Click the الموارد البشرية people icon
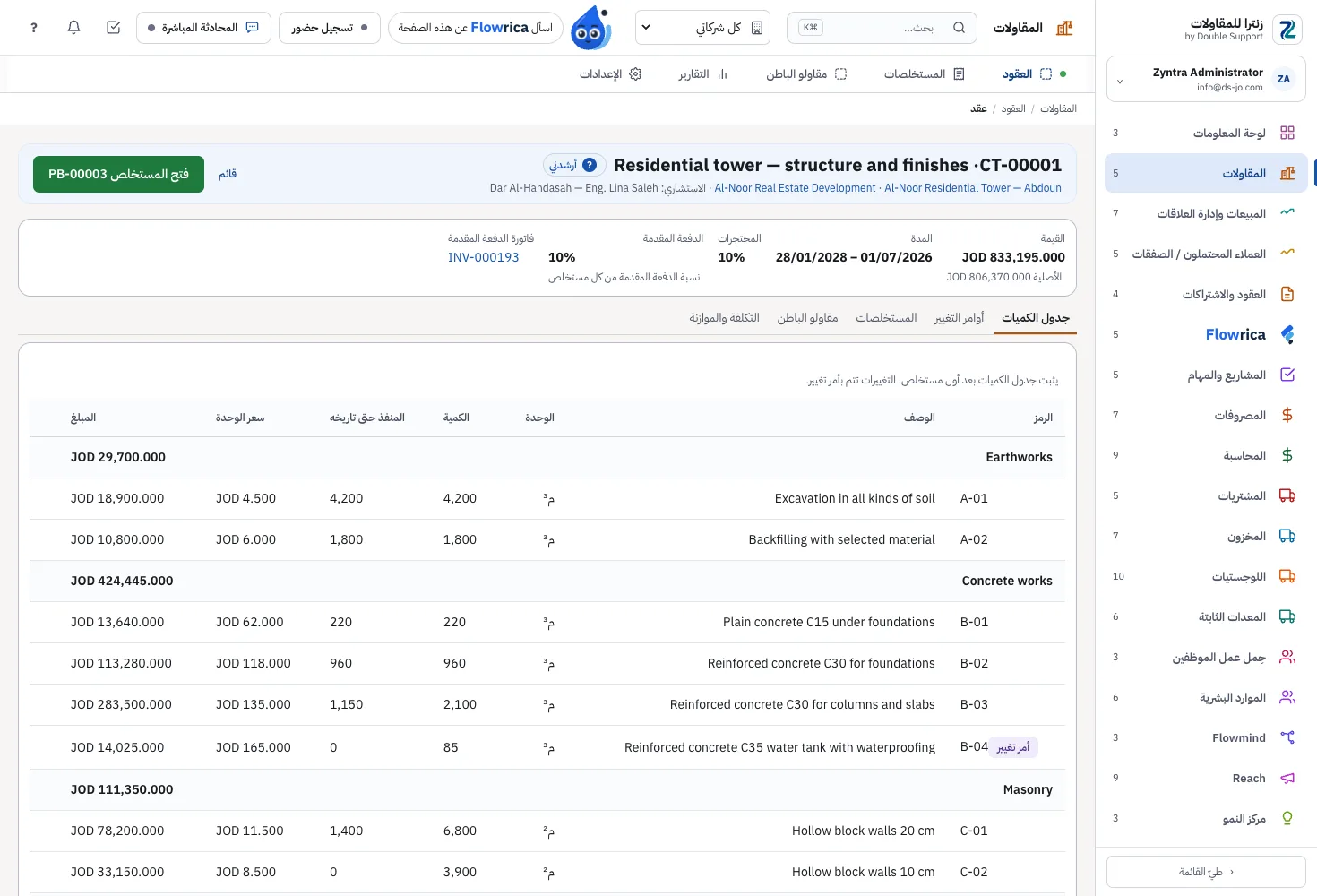This screenshot has width=1317, height=896. click(1287, 697)
